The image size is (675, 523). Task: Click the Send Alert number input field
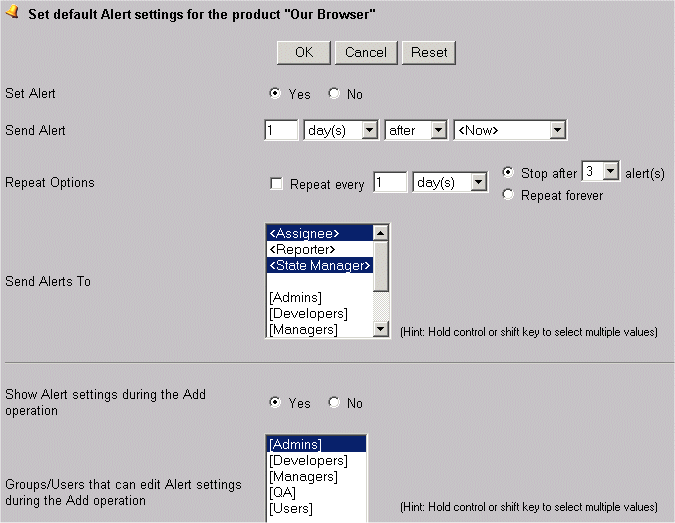(282, 131)
